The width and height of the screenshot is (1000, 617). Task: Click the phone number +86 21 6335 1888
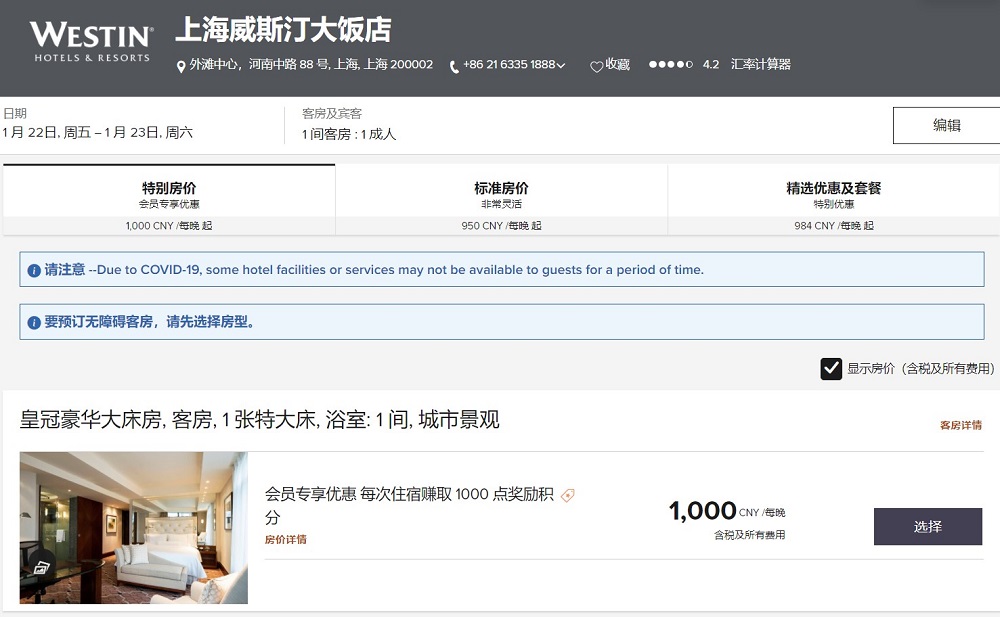click(509, 64)
